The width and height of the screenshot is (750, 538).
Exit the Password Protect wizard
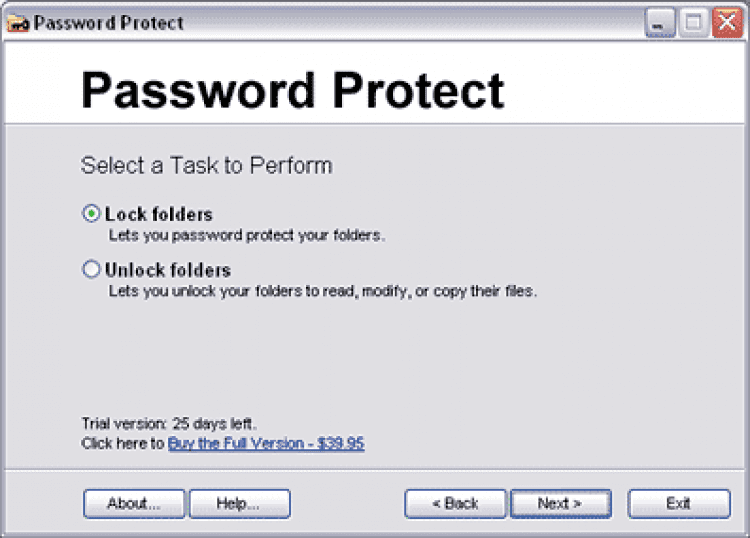pyautogui.click(x=679, y=503)
